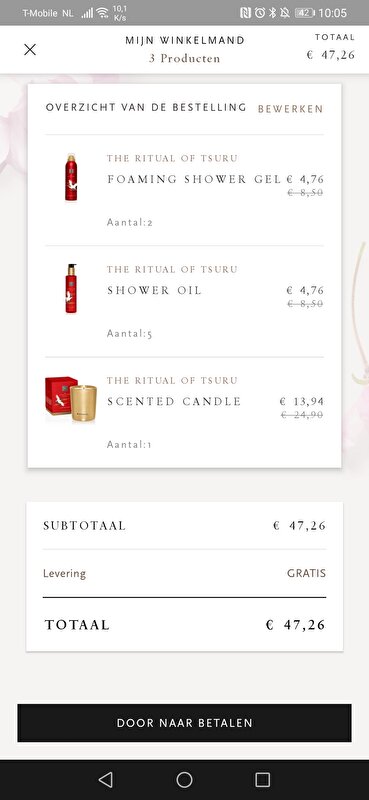Tap the muted notifications bell icon

pyautogui.click(x=284, y=13)
